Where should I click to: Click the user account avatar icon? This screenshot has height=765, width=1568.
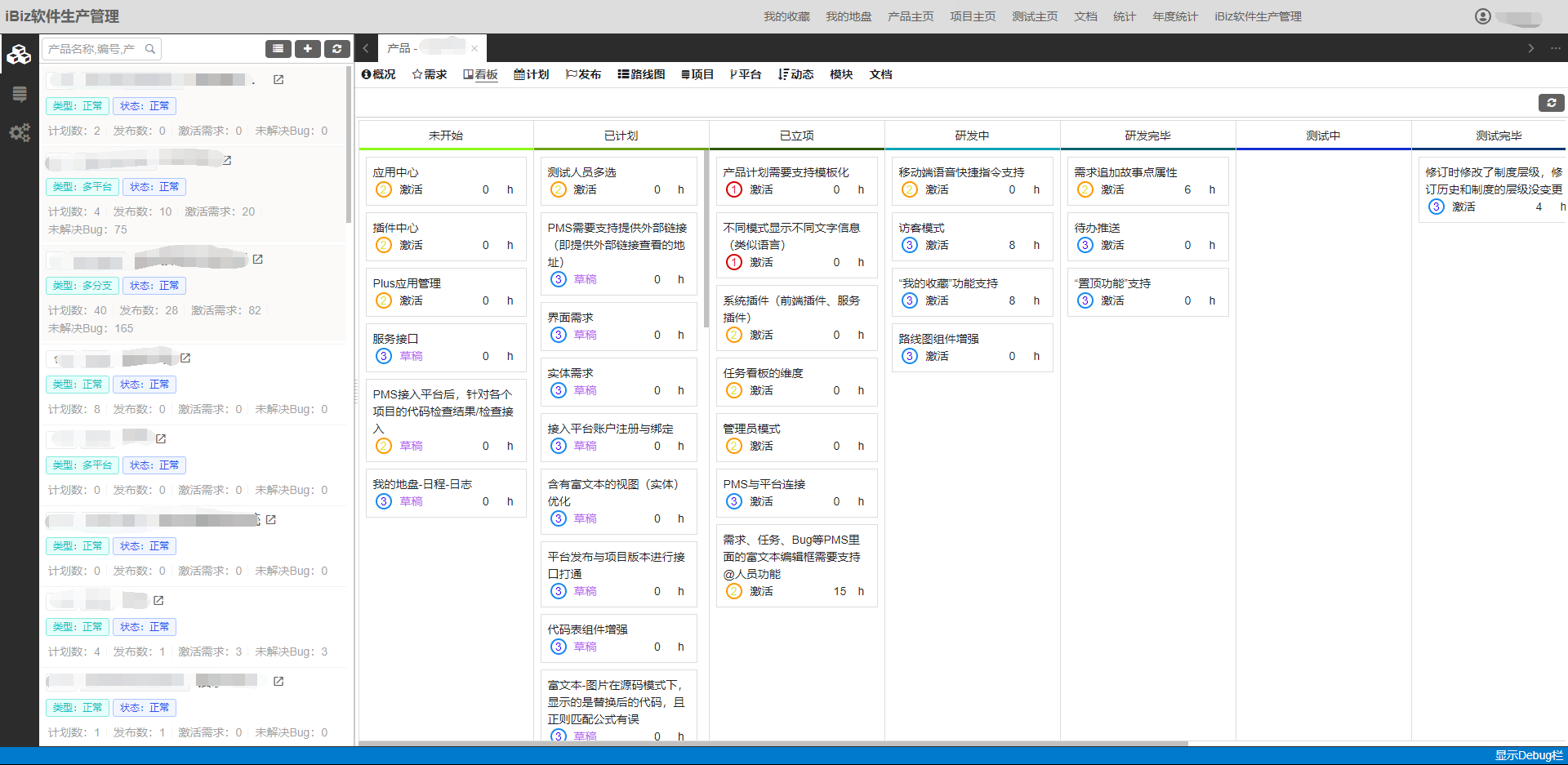1483,16
